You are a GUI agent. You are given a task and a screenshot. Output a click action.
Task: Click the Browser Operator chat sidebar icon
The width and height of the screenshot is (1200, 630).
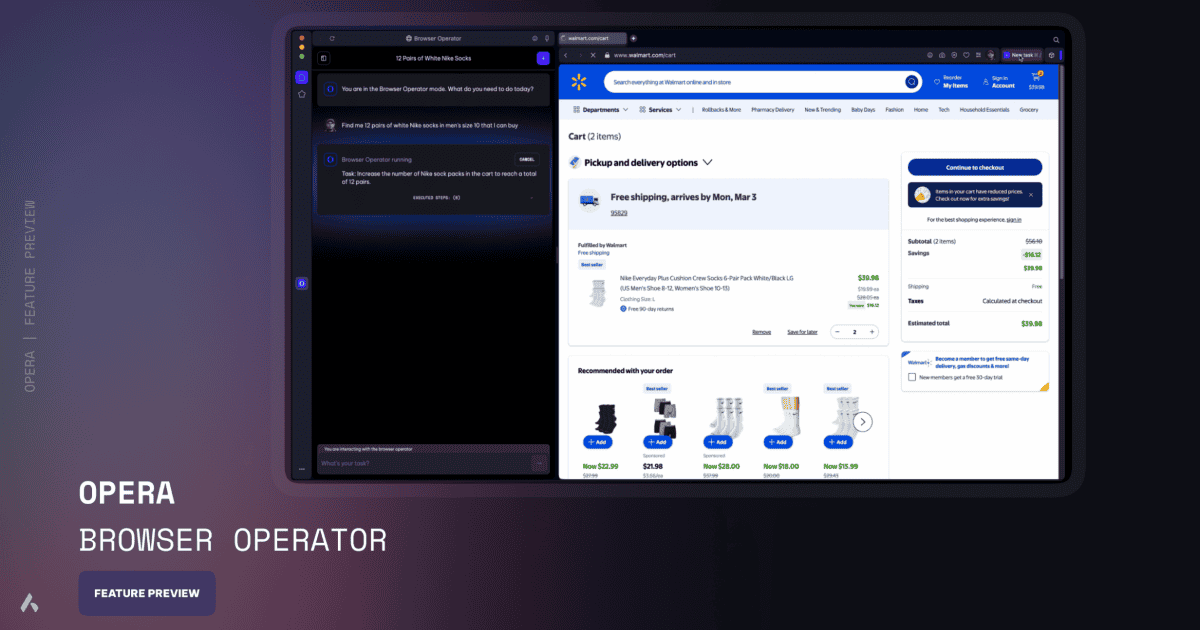301,77
